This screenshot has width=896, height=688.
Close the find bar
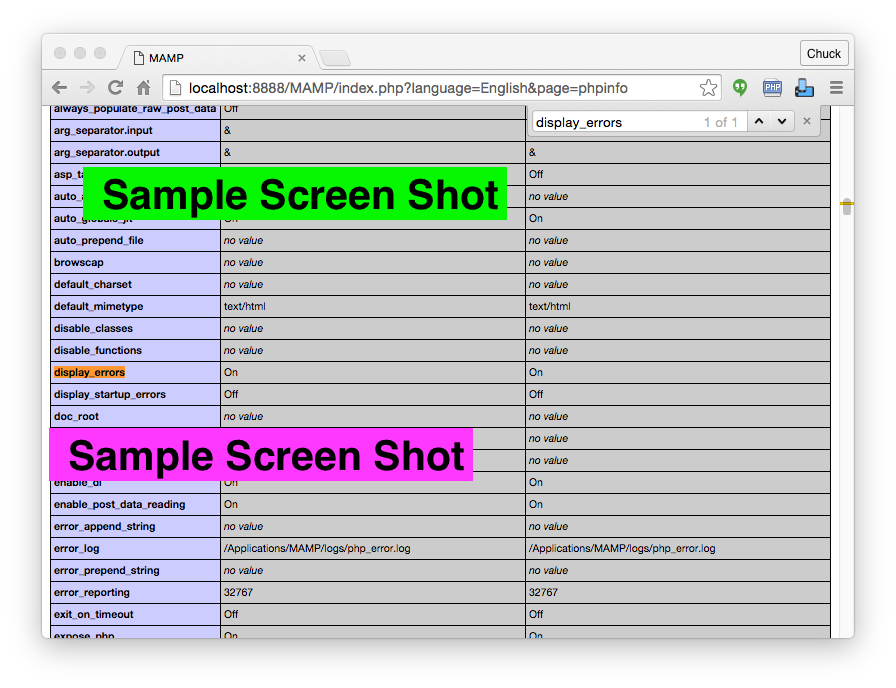coord(807,121)
